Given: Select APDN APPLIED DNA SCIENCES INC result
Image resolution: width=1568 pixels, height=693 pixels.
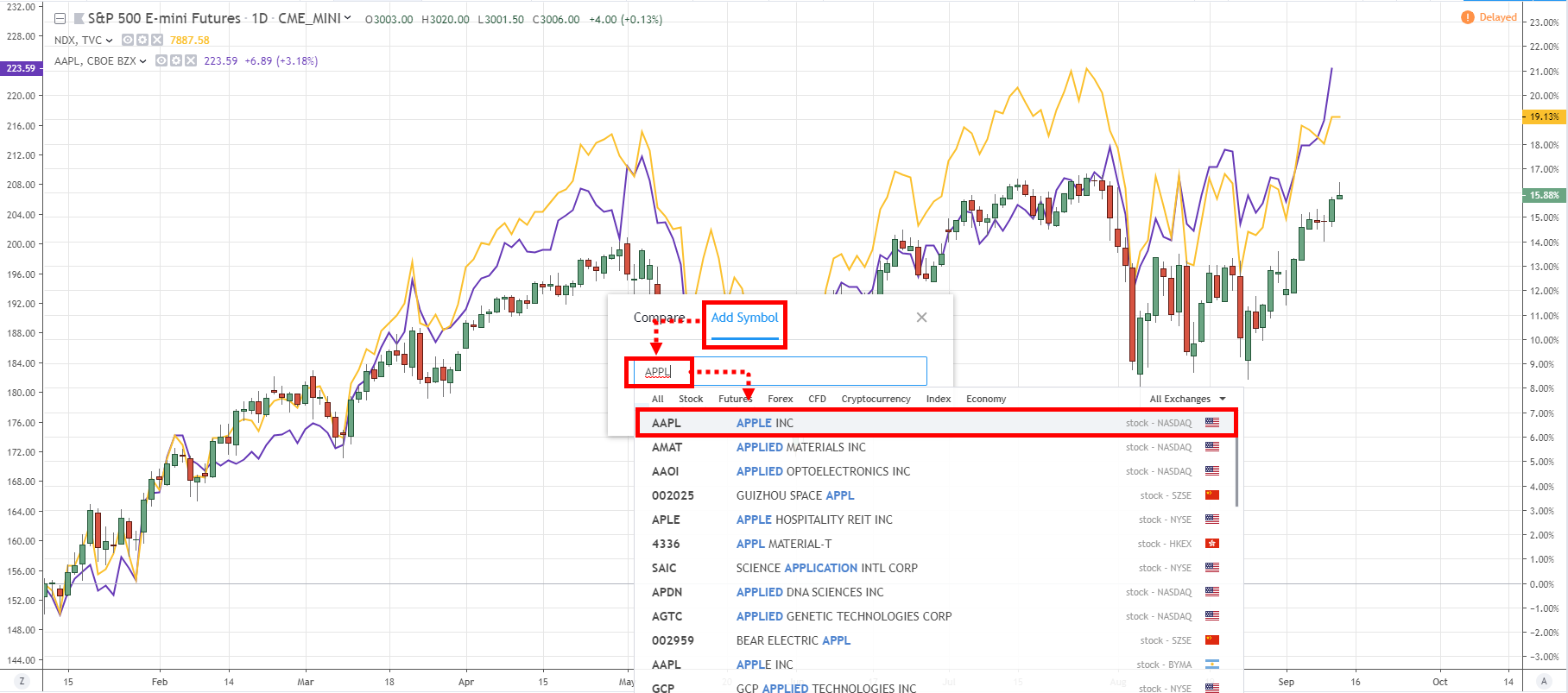Looking at the screenshot, I should [937, 592].
